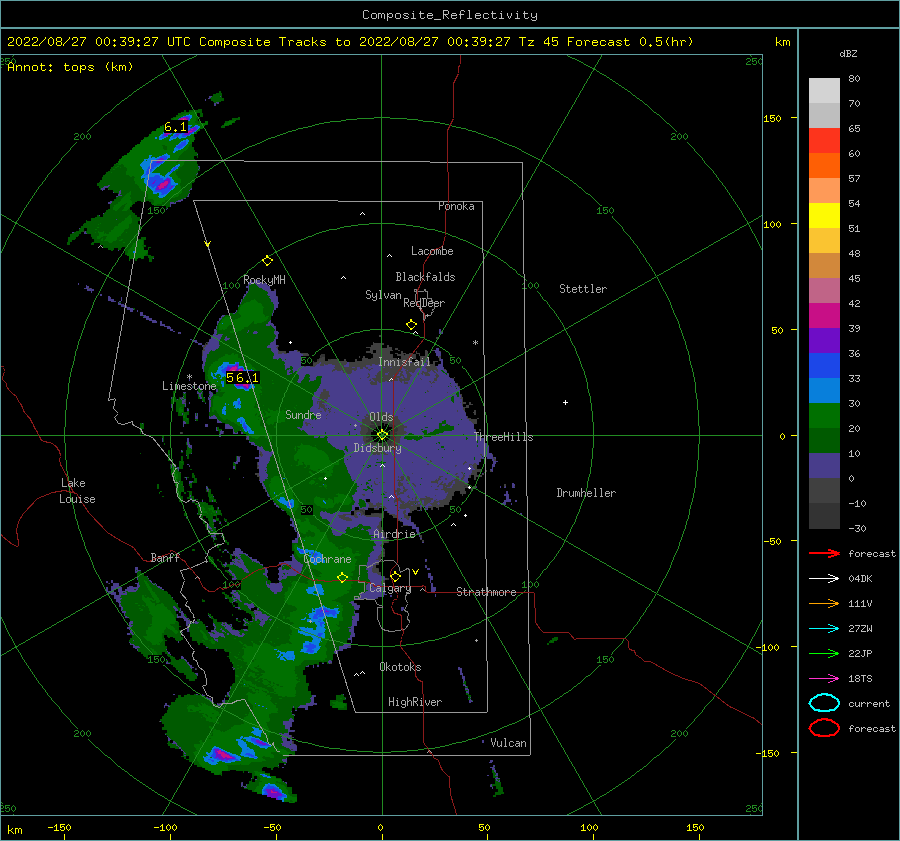
Task: Click the Banff label
Action: coord(165,558)
